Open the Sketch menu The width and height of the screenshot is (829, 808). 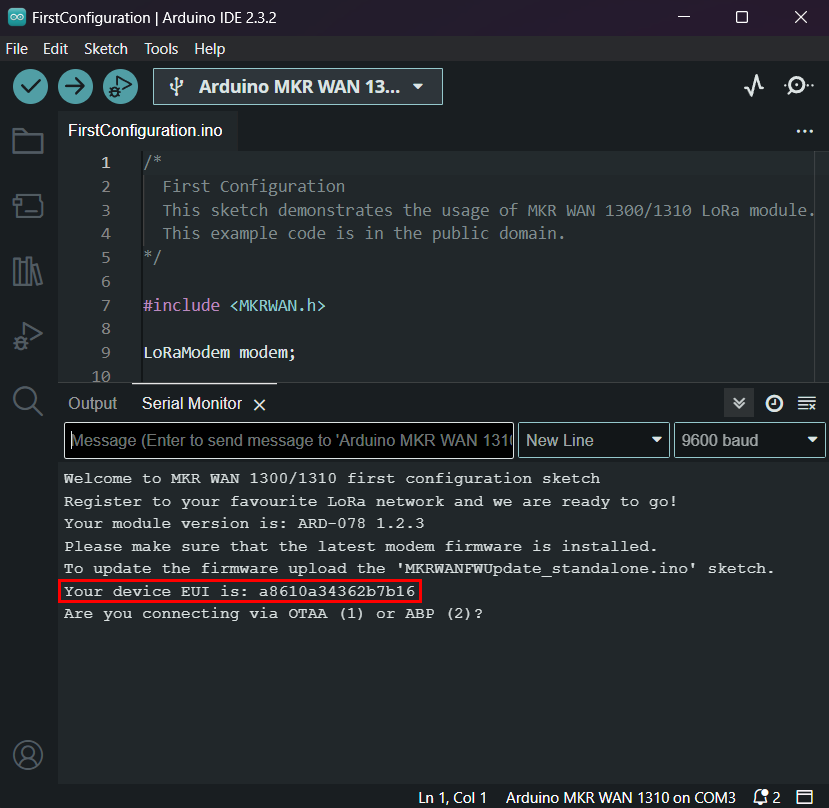pos(105,48)
